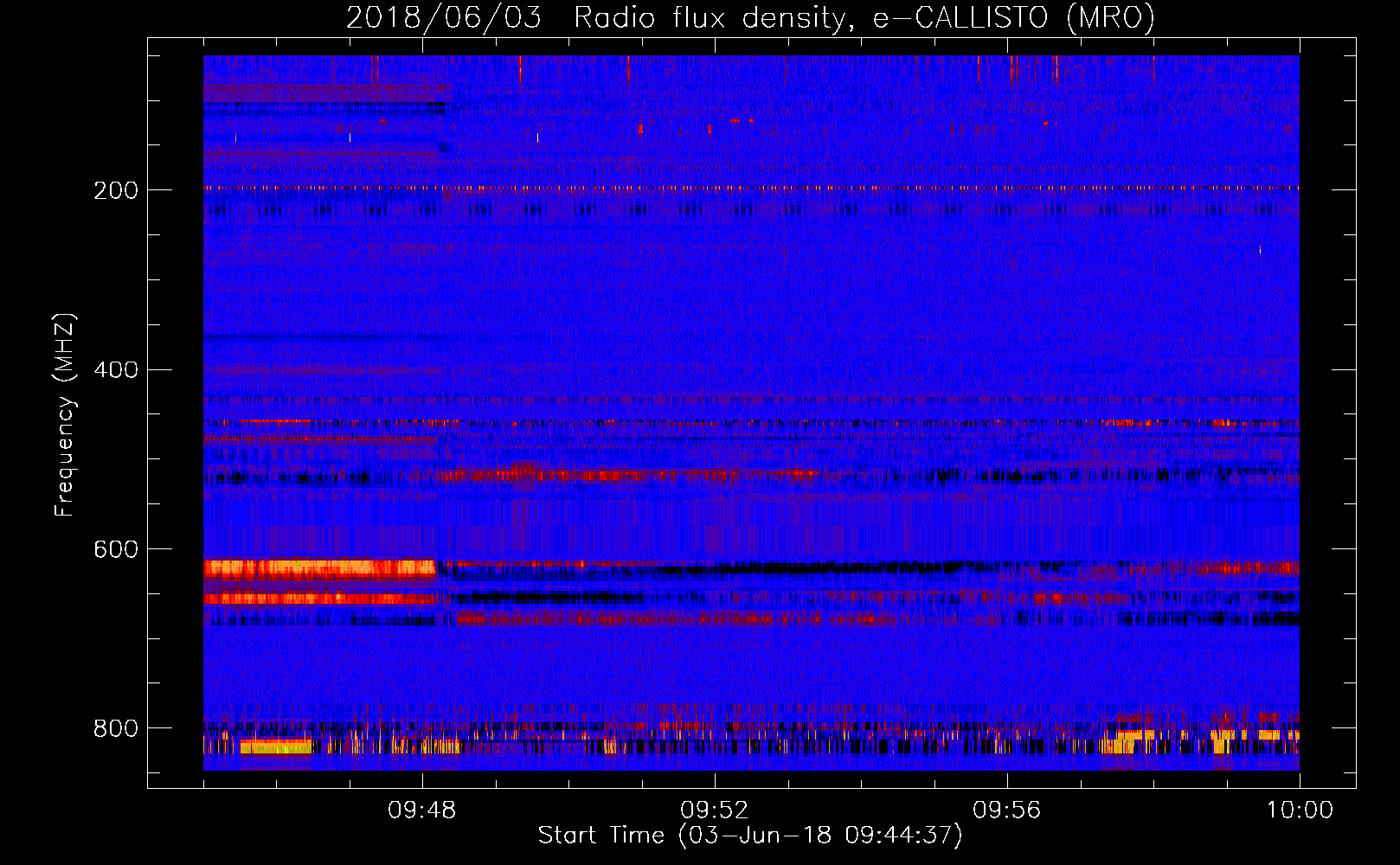This screenshot has width=1400, height=865.
Task: Click the 'Frequency (MHZ)' axis label
Action: (65, 414)
